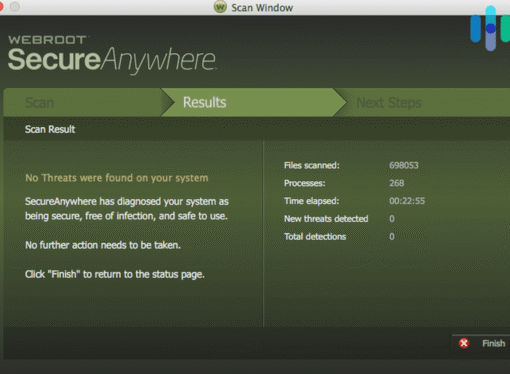Click 'SecureAnywhere has diagnosed your system' text
This screenshot has height=374, width=510.
click(127, 209)
